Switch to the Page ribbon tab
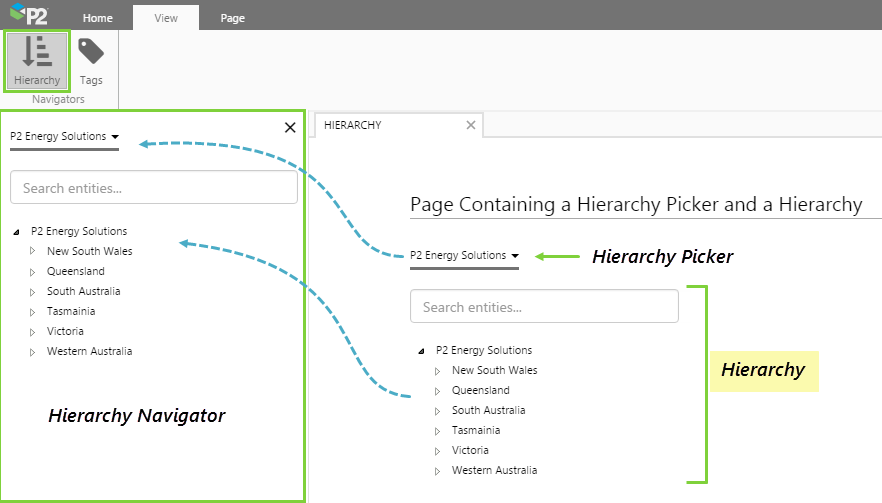882x503 pixels. click(x=232, y=18)
